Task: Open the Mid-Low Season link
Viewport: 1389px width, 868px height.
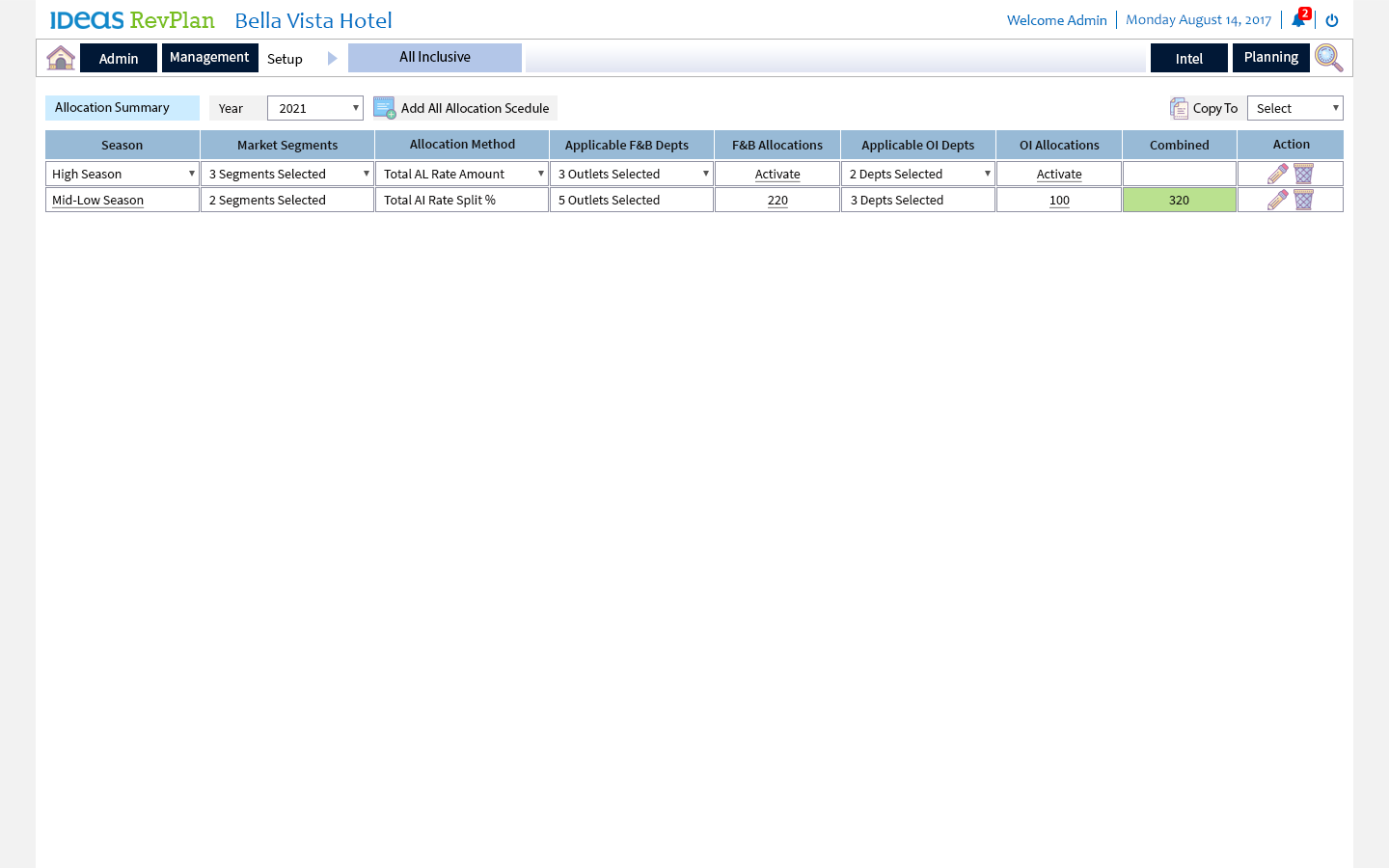Action: pyautogui.click(x=97, y=201)
